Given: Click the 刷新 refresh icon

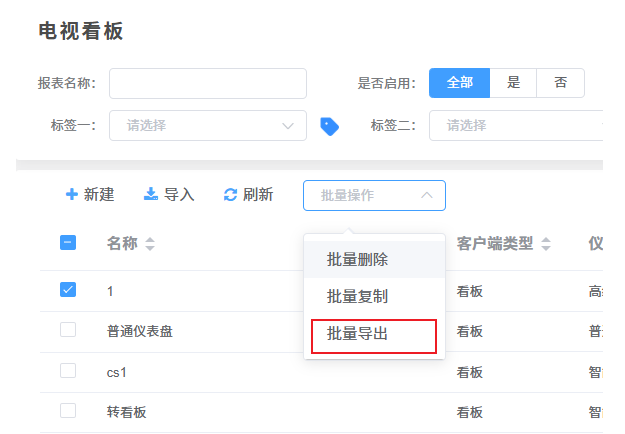Looking at the screenshot, I should (230, 194).
